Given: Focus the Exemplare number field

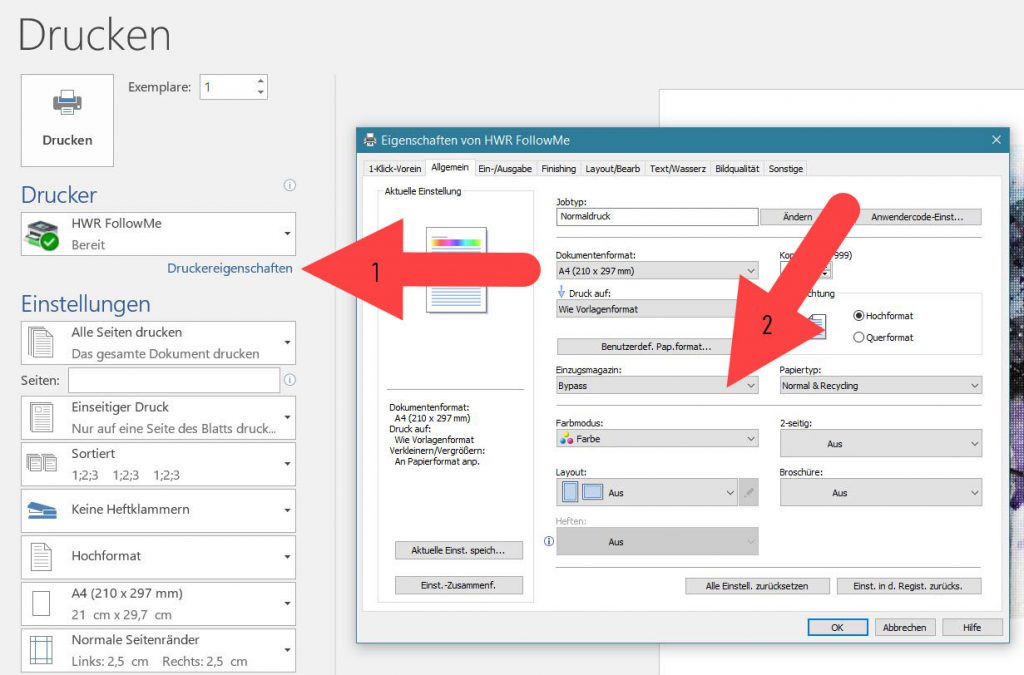Looking at the screenshot, I should point(227,87).
